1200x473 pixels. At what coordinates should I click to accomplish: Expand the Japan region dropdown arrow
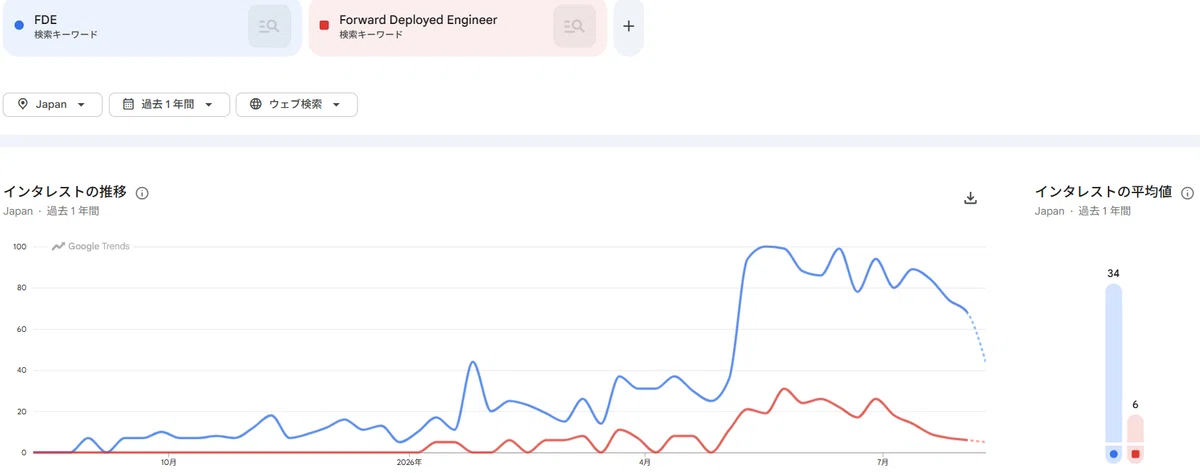tap(81, 105)
